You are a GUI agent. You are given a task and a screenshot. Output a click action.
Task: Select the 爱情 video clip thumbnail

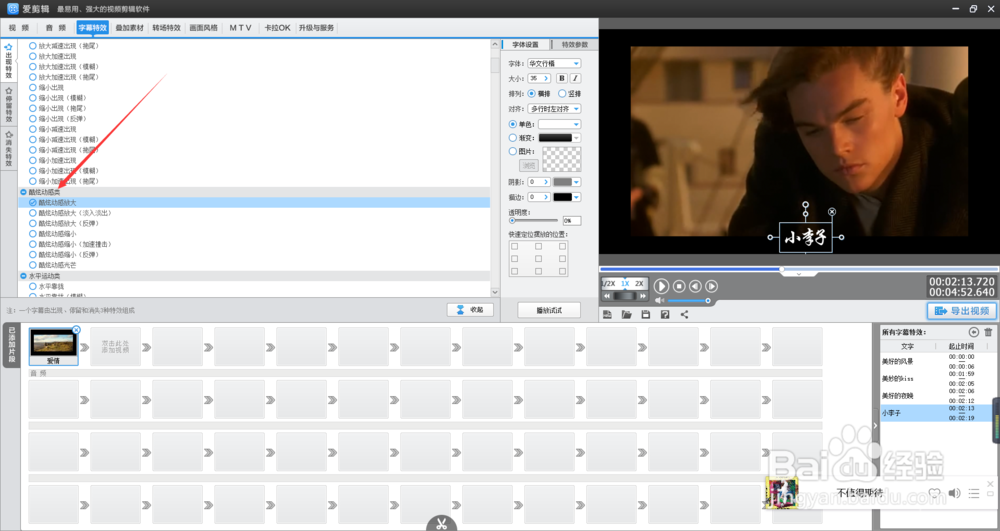coord(53,346)
